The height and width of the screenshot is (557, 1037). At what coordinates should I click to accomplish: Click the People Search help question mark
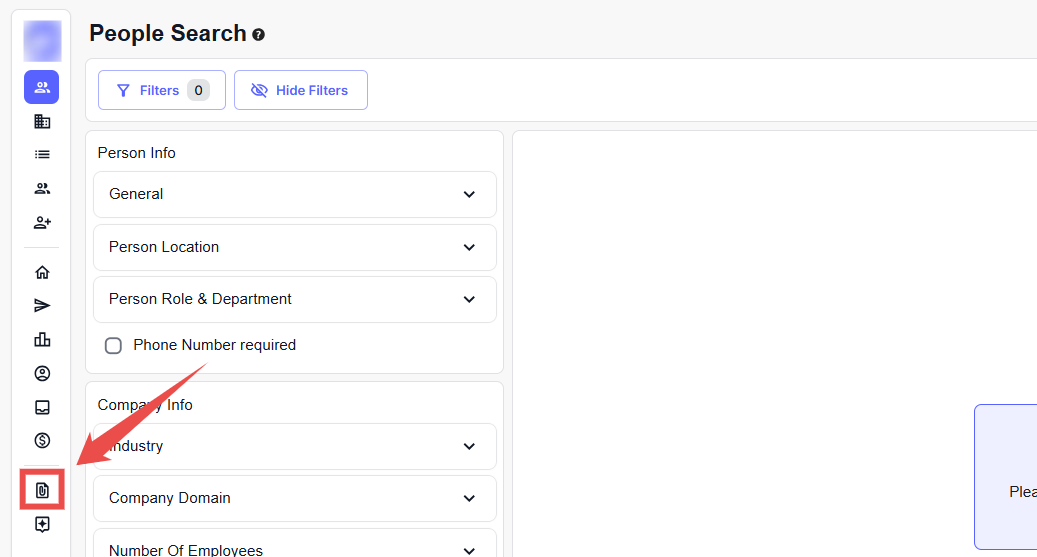point(259,35)
